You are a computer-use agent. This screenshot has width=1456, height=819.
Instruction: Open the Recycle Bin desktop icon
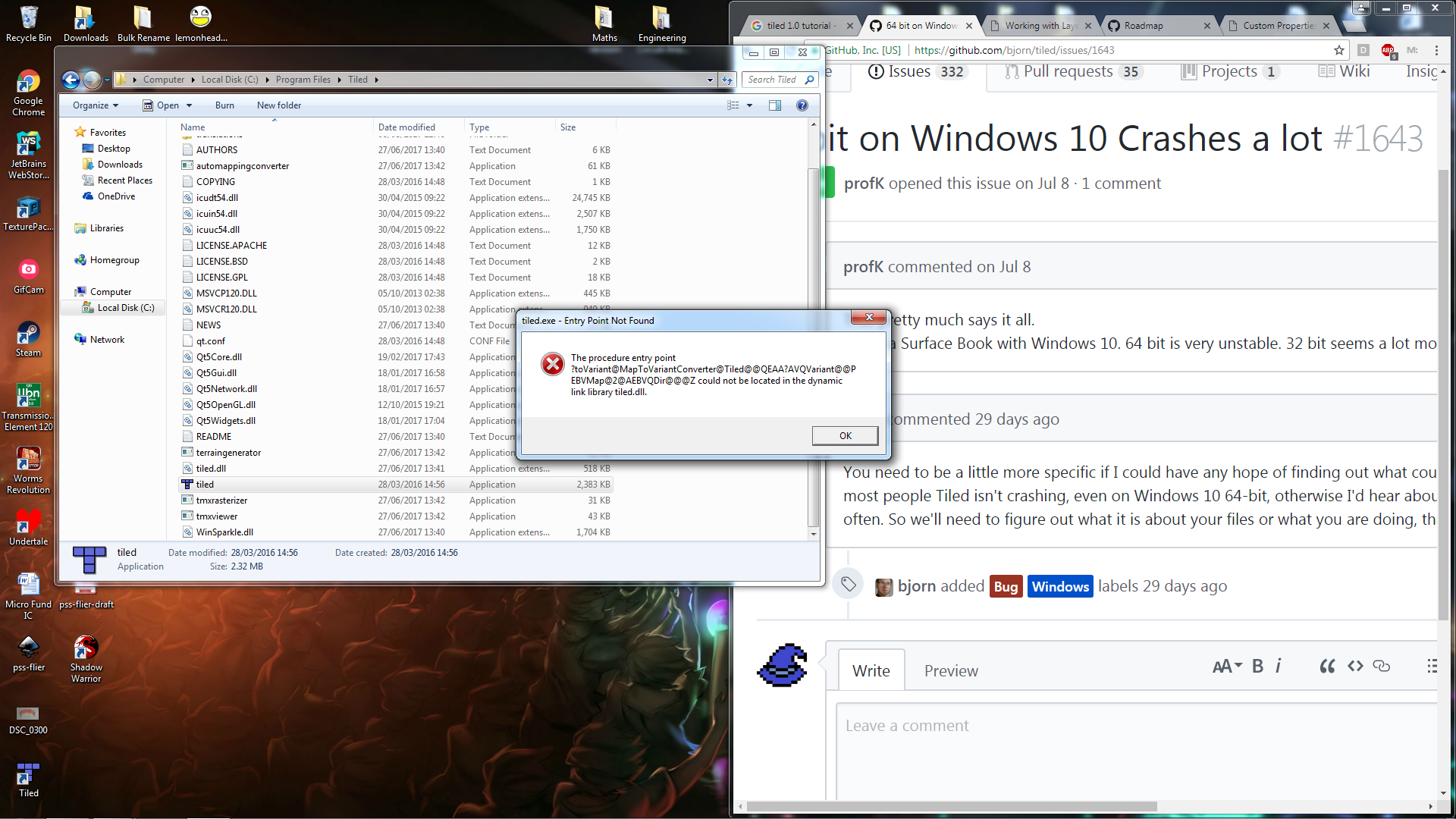tap(28, 24)
